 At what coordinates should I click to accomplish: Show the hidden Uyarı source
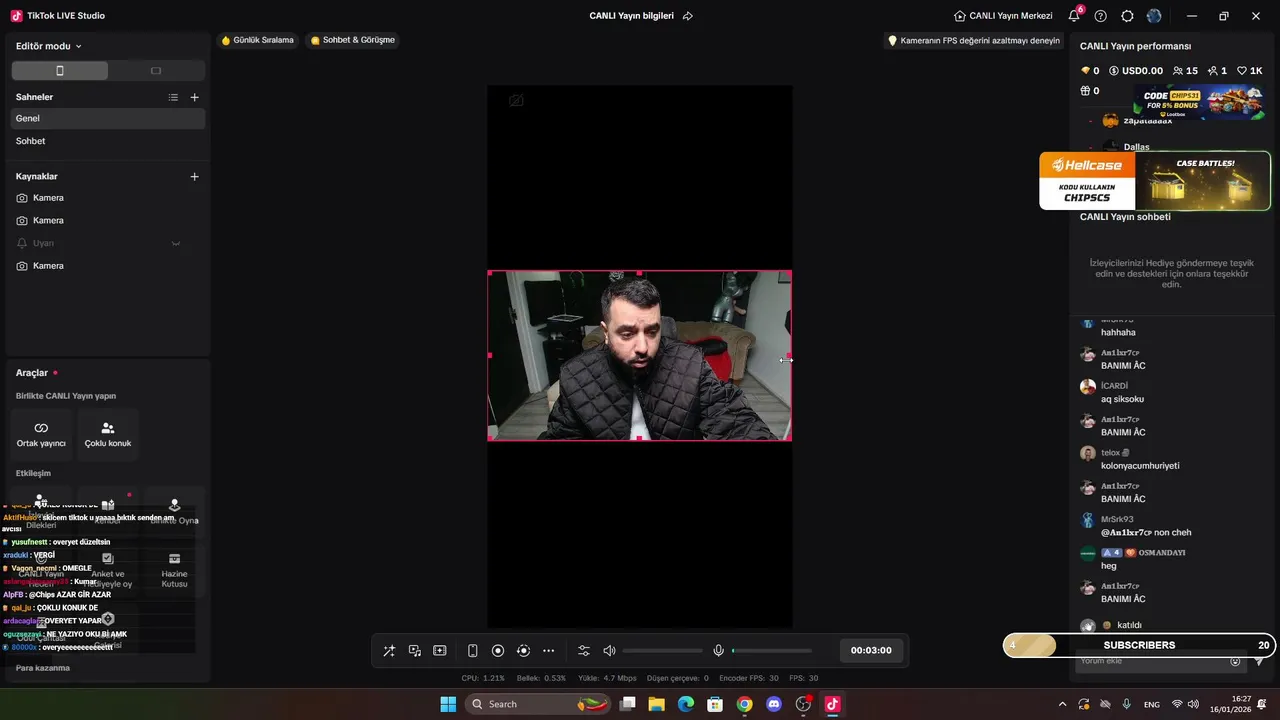pyautogui.click(x=176, y=243)
